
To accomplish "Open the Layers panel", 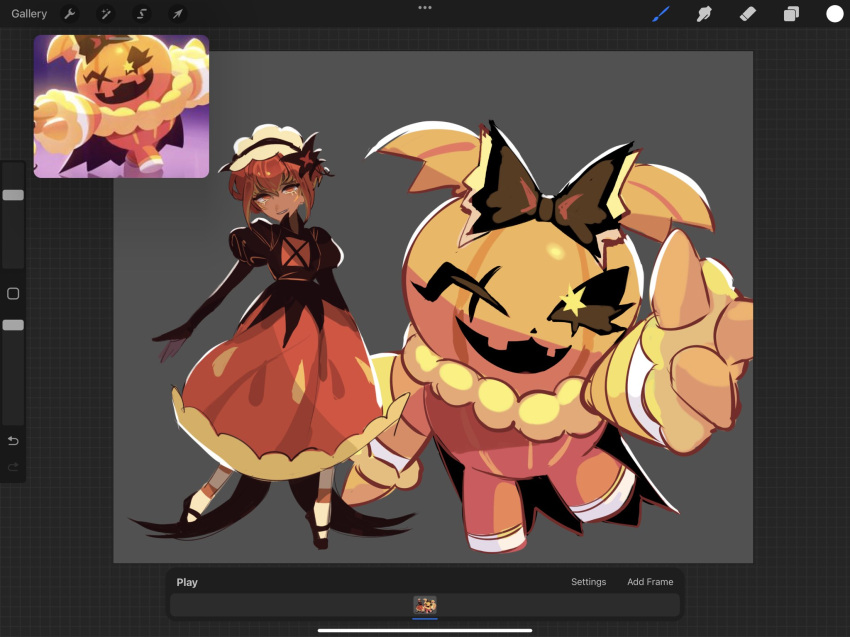I will [x=791, y=14].
